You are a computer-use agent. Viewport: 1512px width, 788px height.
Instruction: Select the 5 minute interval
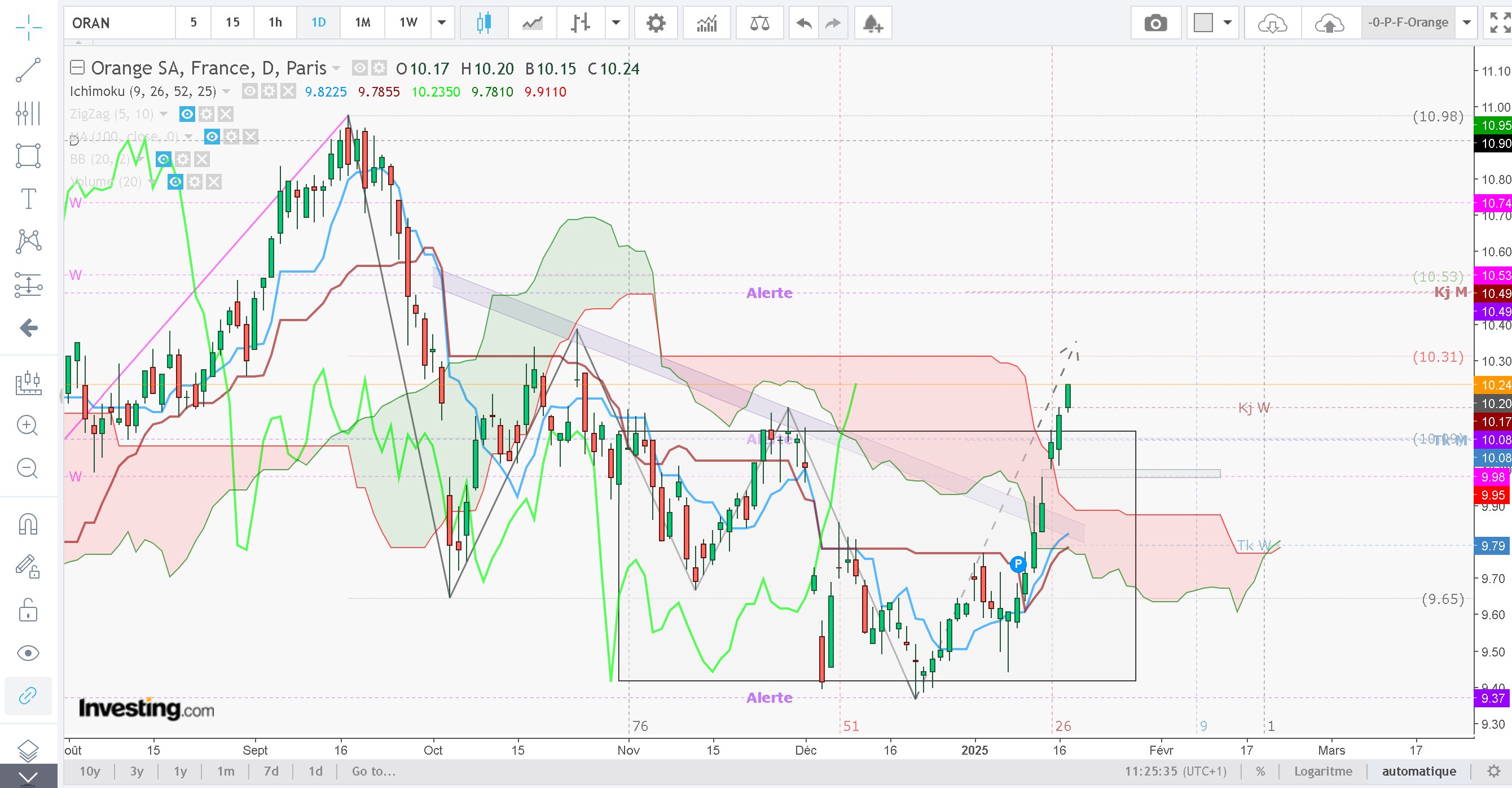pyautogui.click(x=194, y=23)
